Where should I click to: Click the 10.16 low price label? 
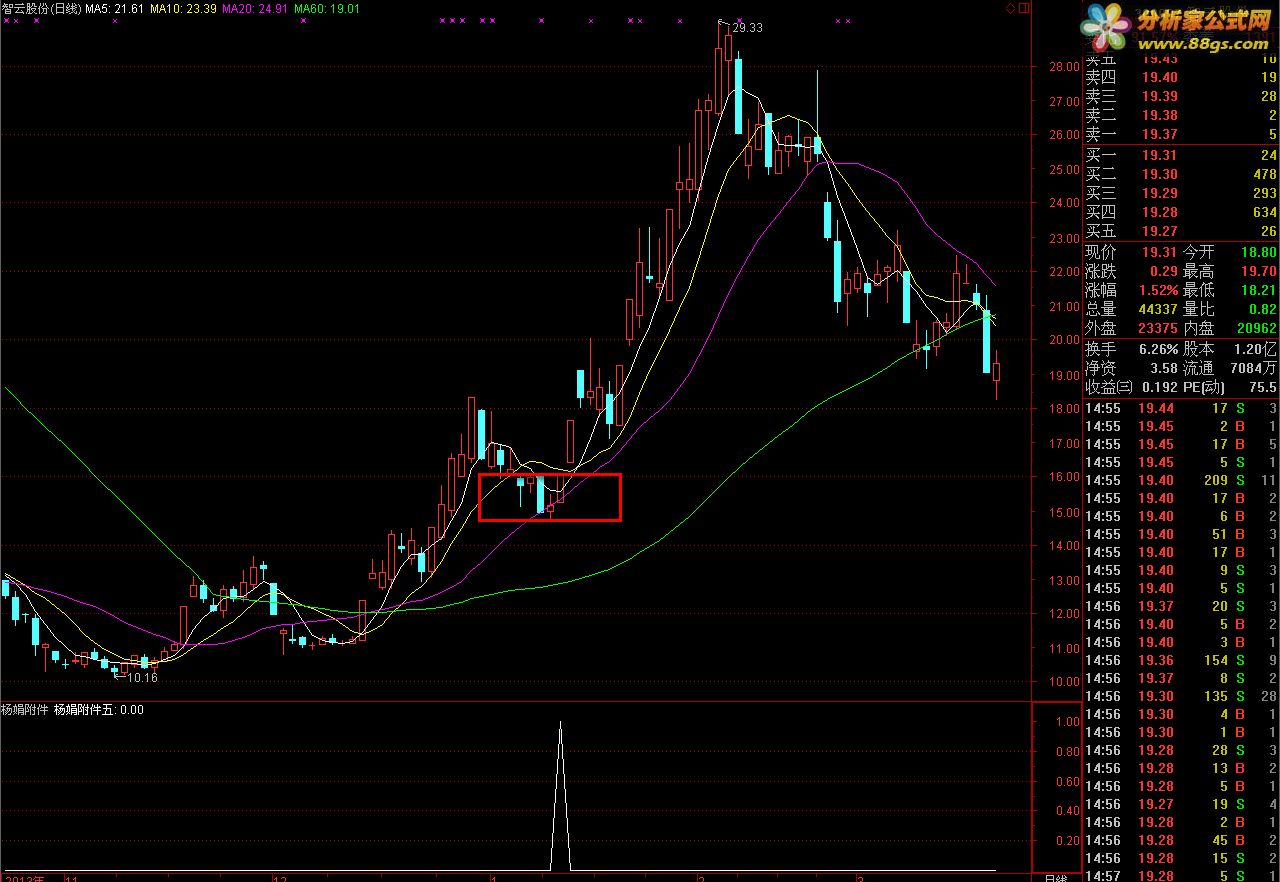141,677
